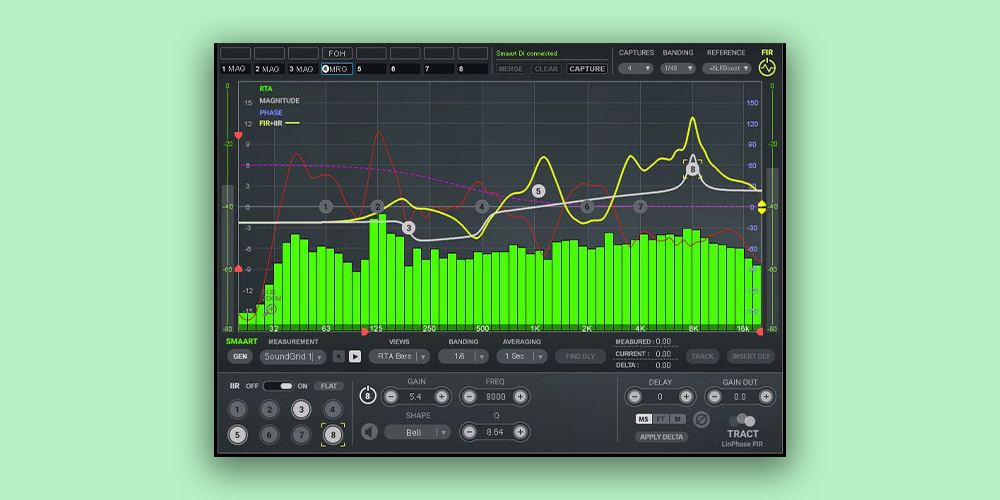
Task: Lower frequency with the minus icon
Action: tap(469, 397)
